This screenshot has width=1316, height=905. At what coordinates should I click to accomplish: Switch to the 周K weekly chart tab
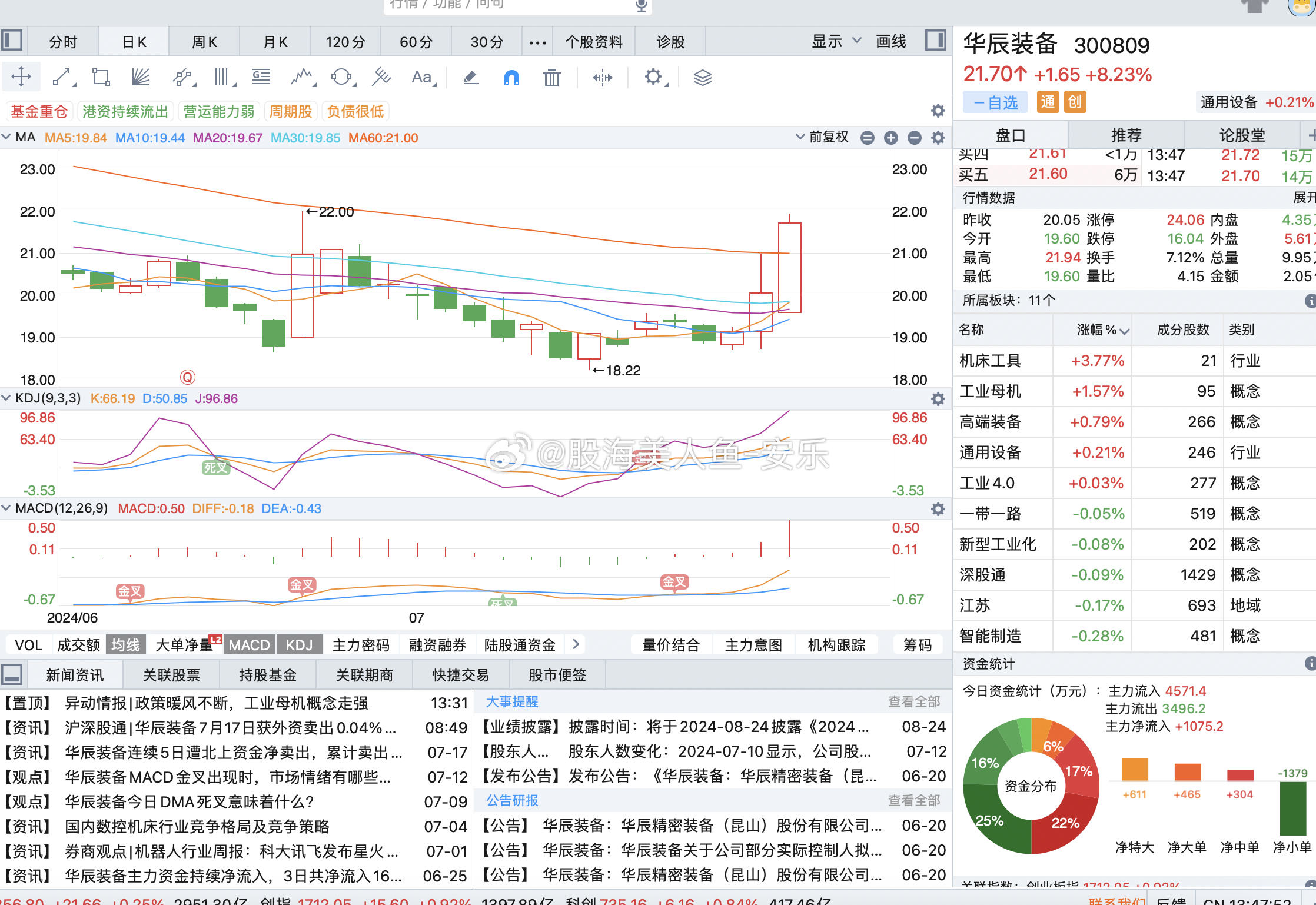204,41
